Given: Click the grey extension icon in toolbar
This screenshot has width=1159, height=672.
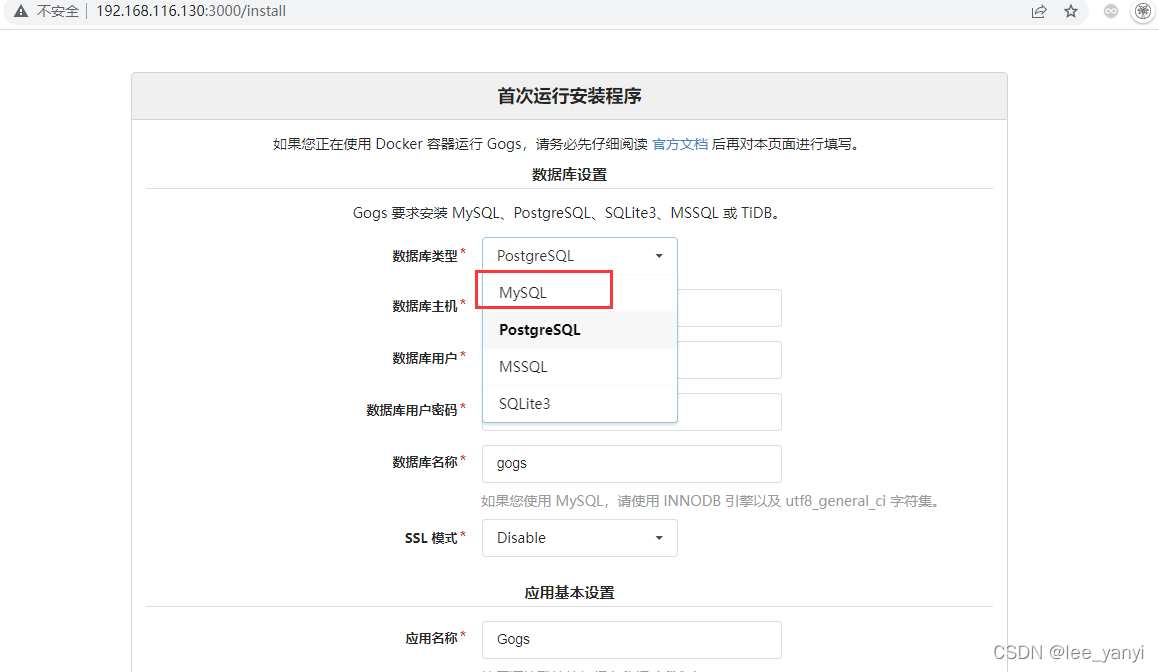Looking at the screenshot, I should click(1110, 11).
